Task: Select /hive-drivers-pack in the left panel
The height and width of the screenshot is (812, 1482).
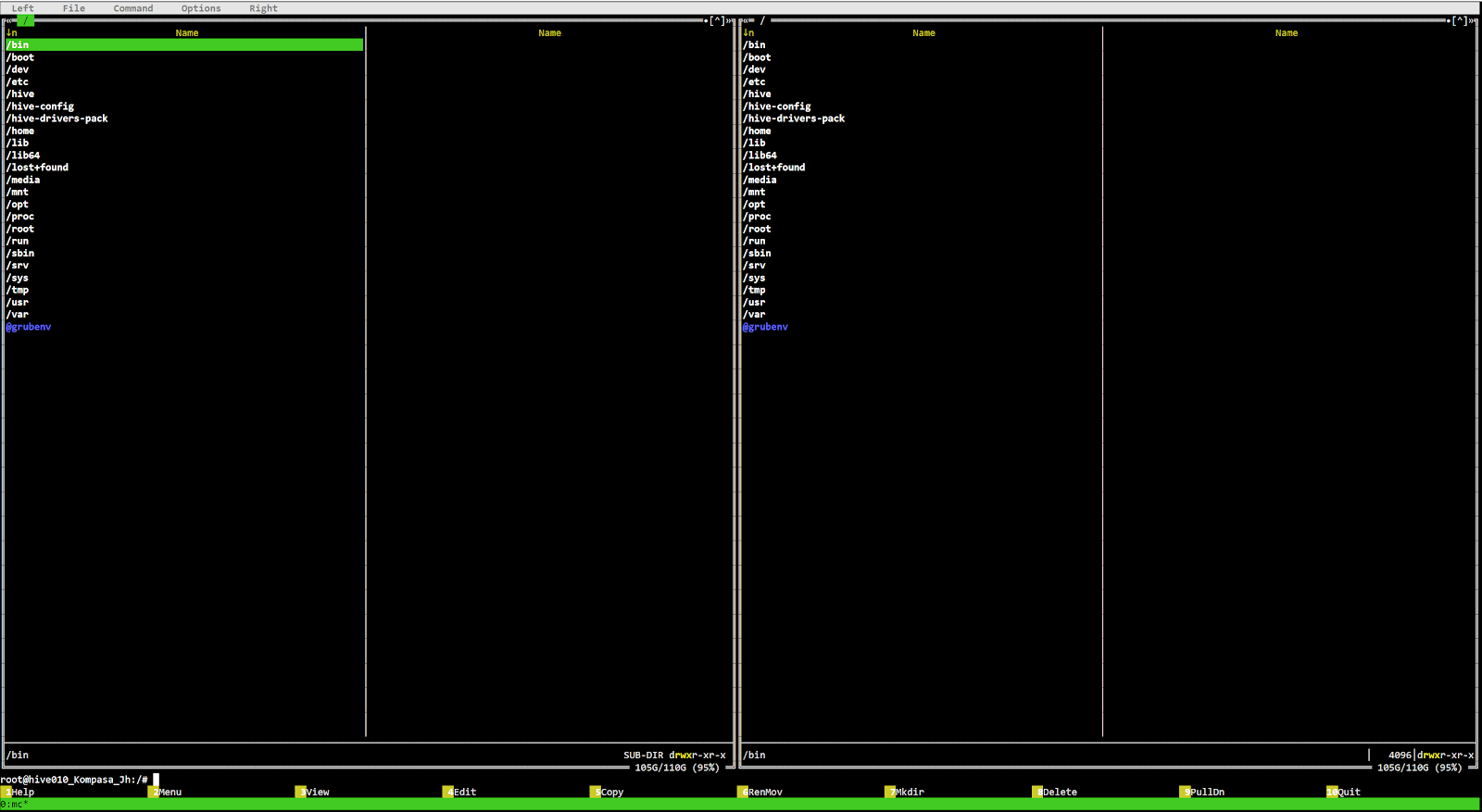Action: tap(57, 119)
